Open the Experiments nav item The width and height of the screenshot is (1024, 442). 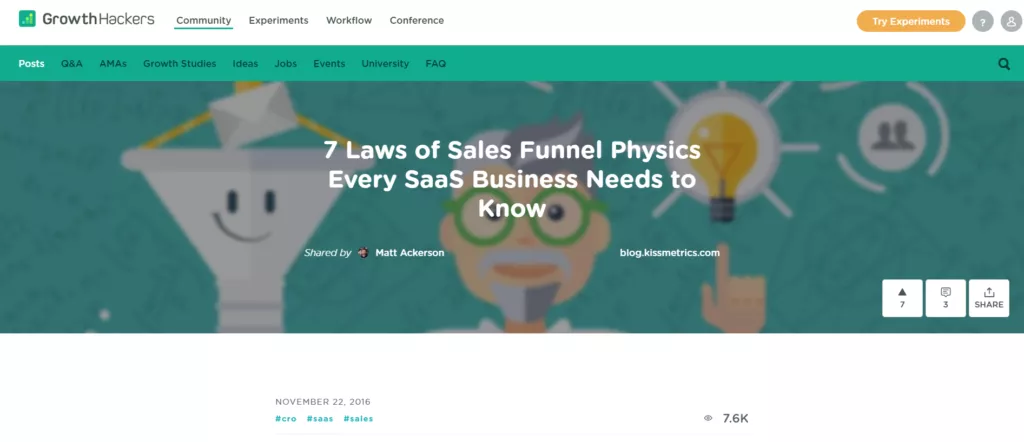[278, 20]
